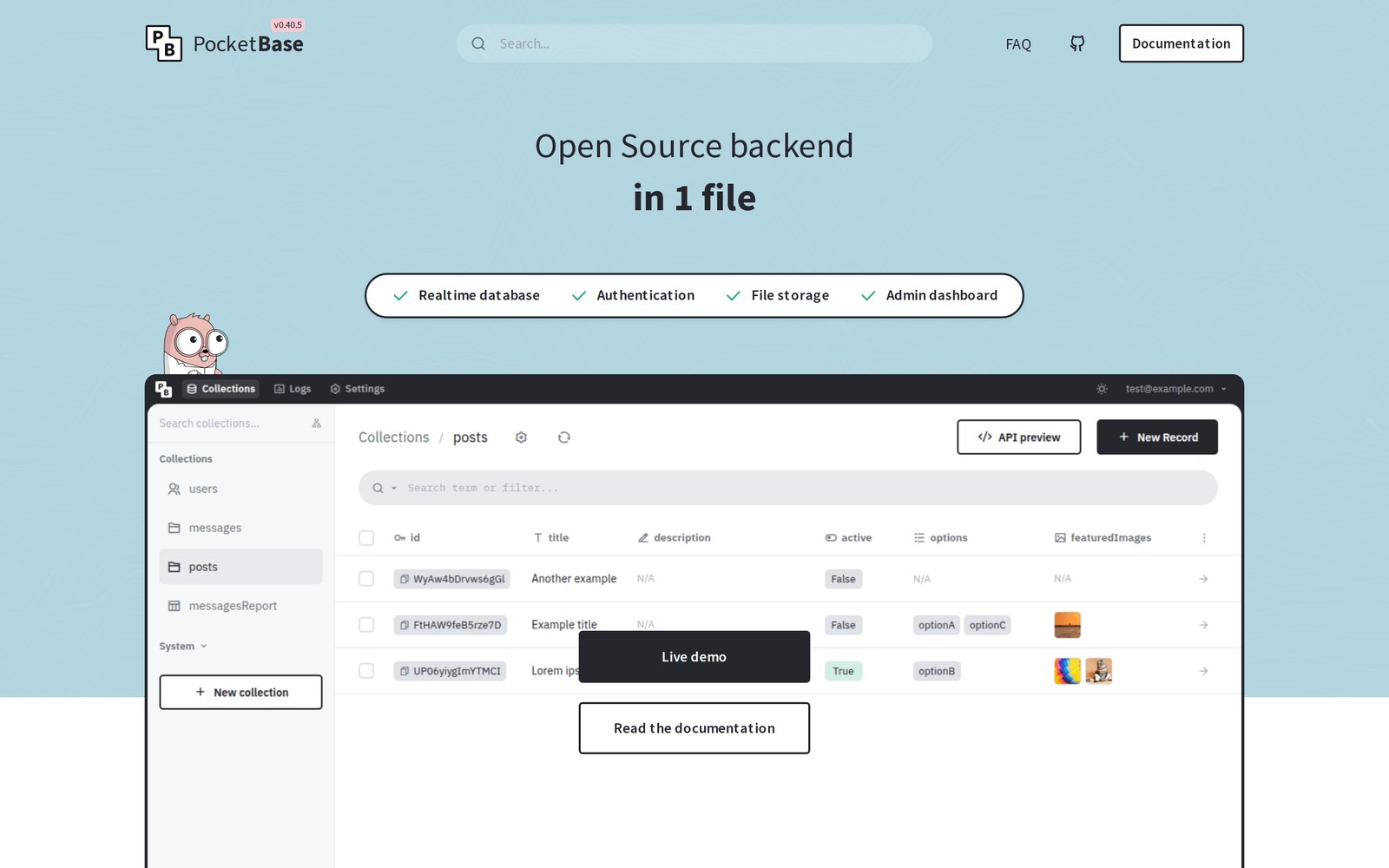Open the search filter dropdown arrow

[x=394, y=488]
